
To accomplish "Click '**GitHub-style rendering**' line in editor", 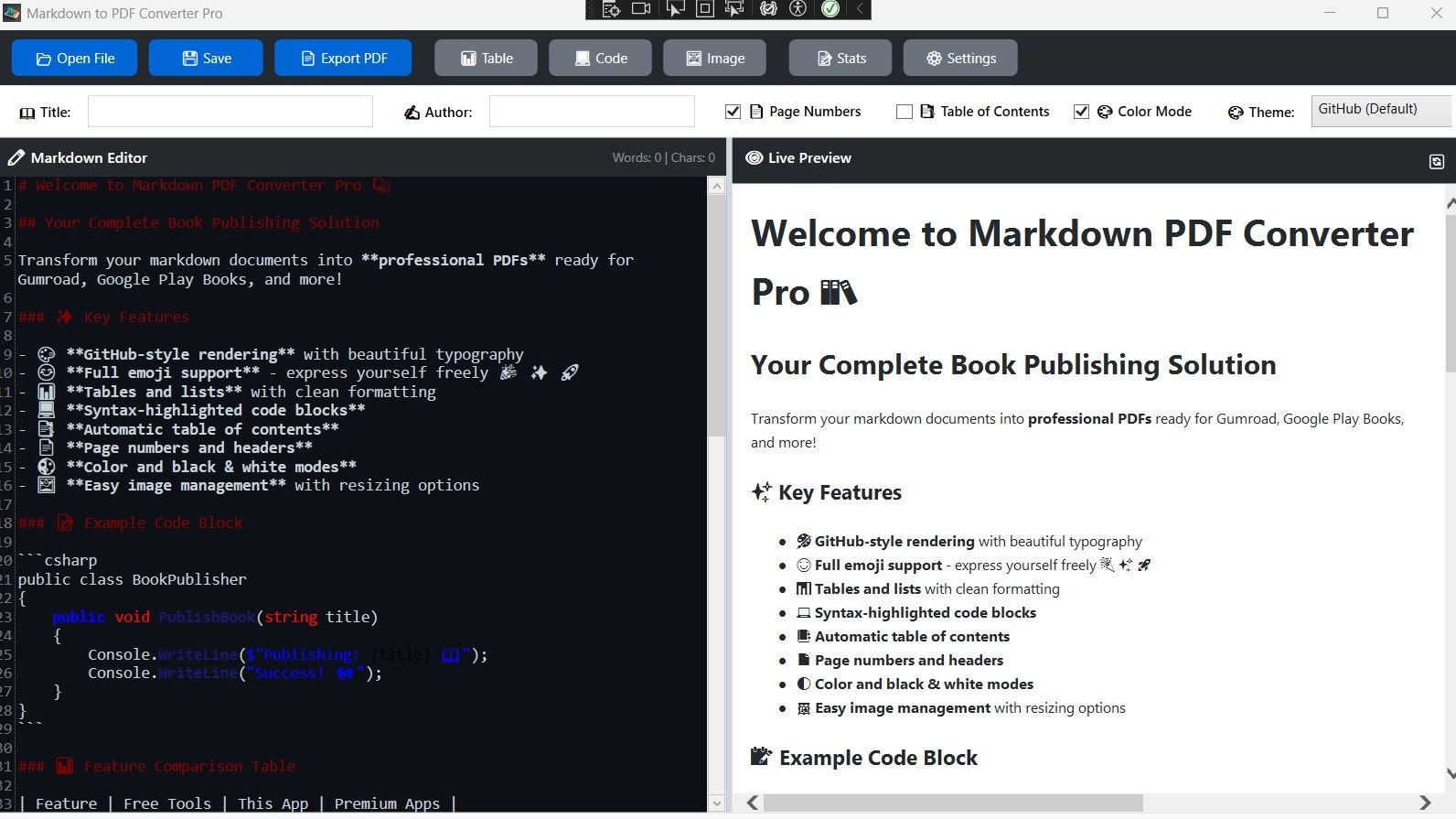I will (271, 354).
